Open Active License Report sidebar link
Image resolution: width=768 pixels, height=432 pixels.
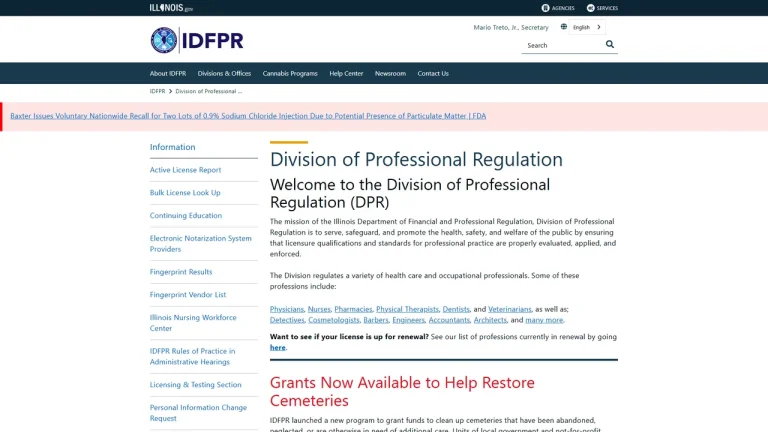pyautogui.click(x=185, y=170)
